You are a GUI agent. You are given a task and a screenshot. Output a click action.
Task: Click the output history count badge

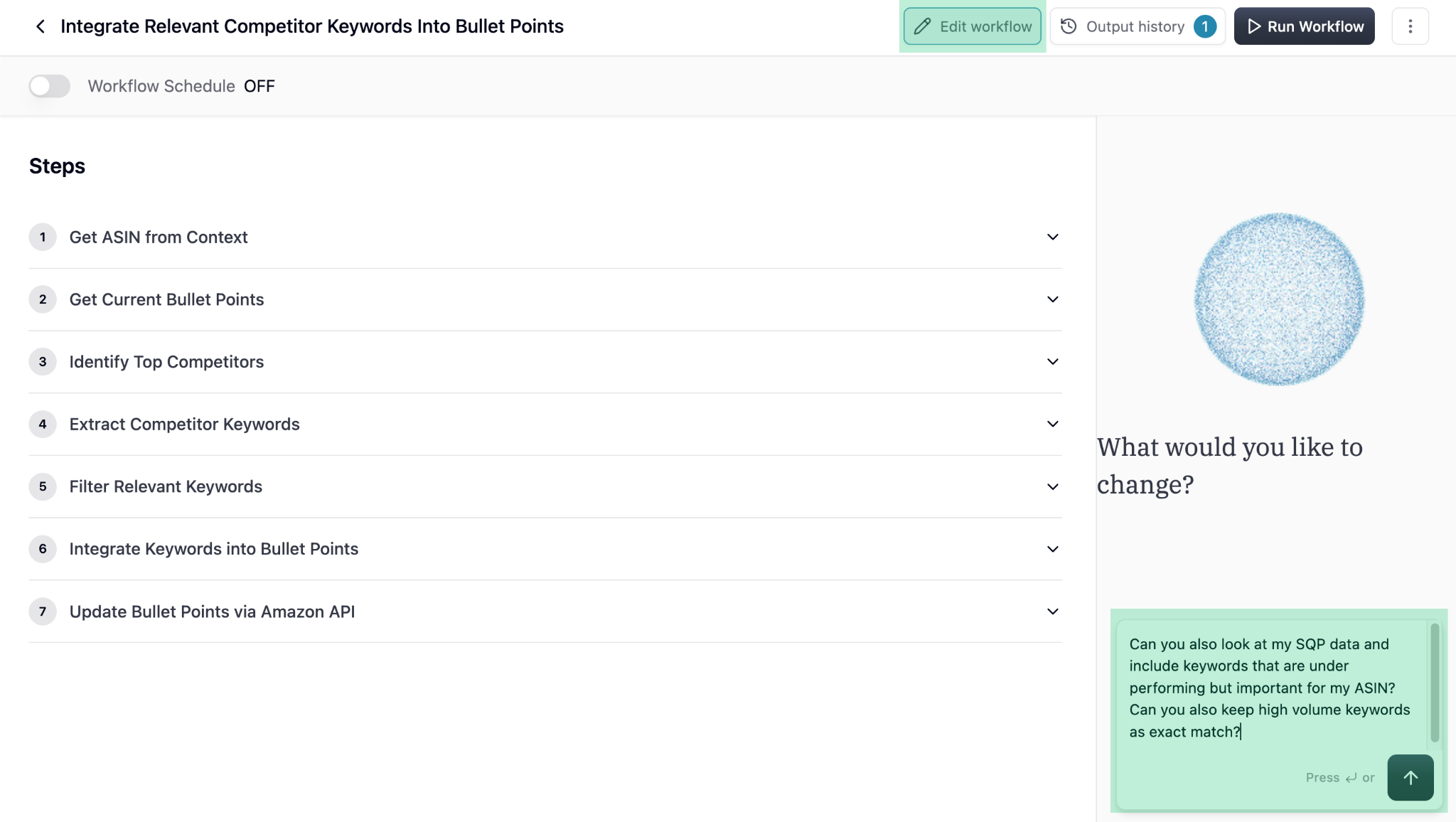point(1204,26)
